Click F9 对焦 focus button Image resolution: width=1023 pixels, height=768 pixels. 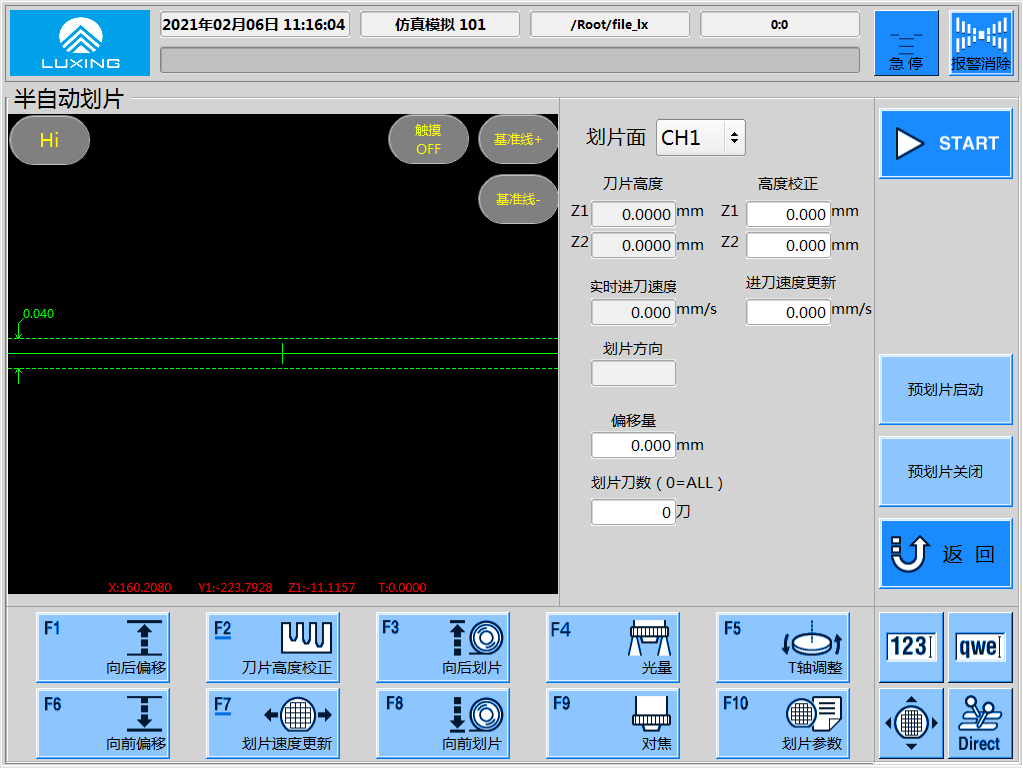click(613, 723)
